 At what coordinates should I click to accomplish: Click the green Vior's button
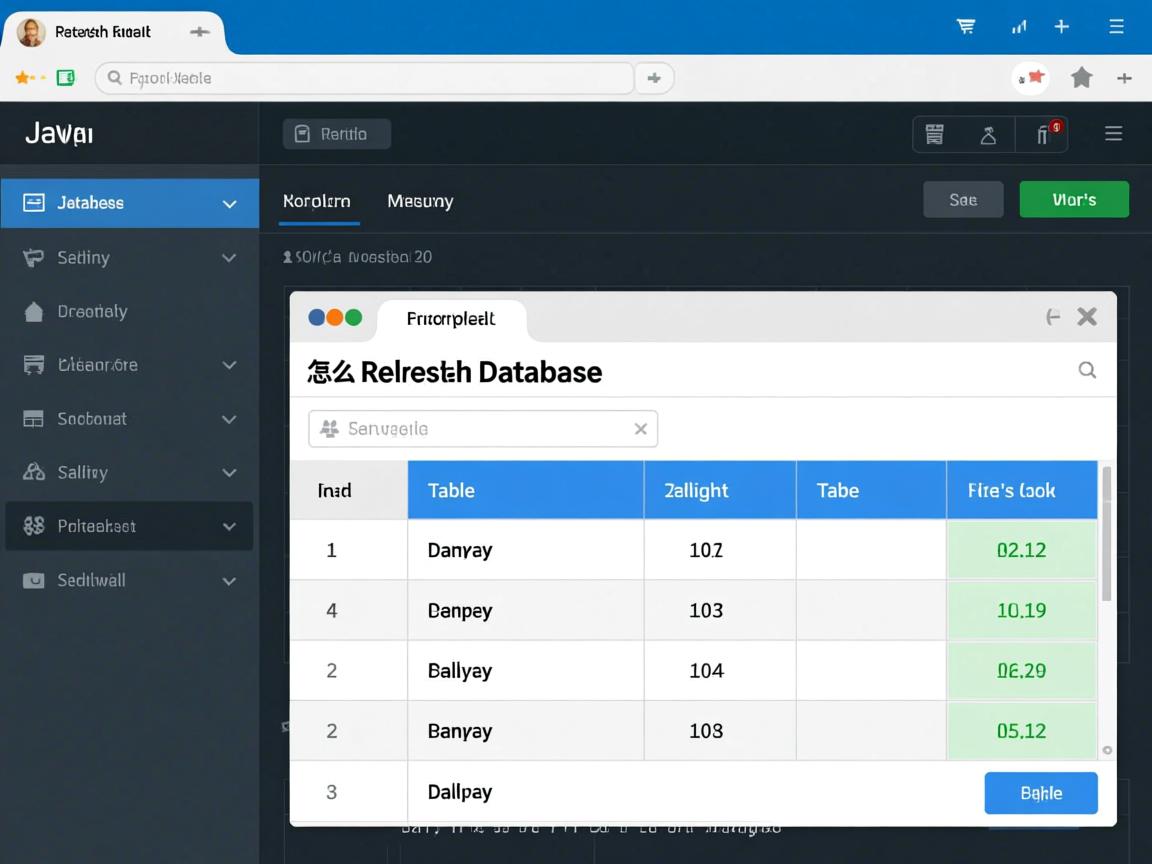click(x=1074, y=200)
